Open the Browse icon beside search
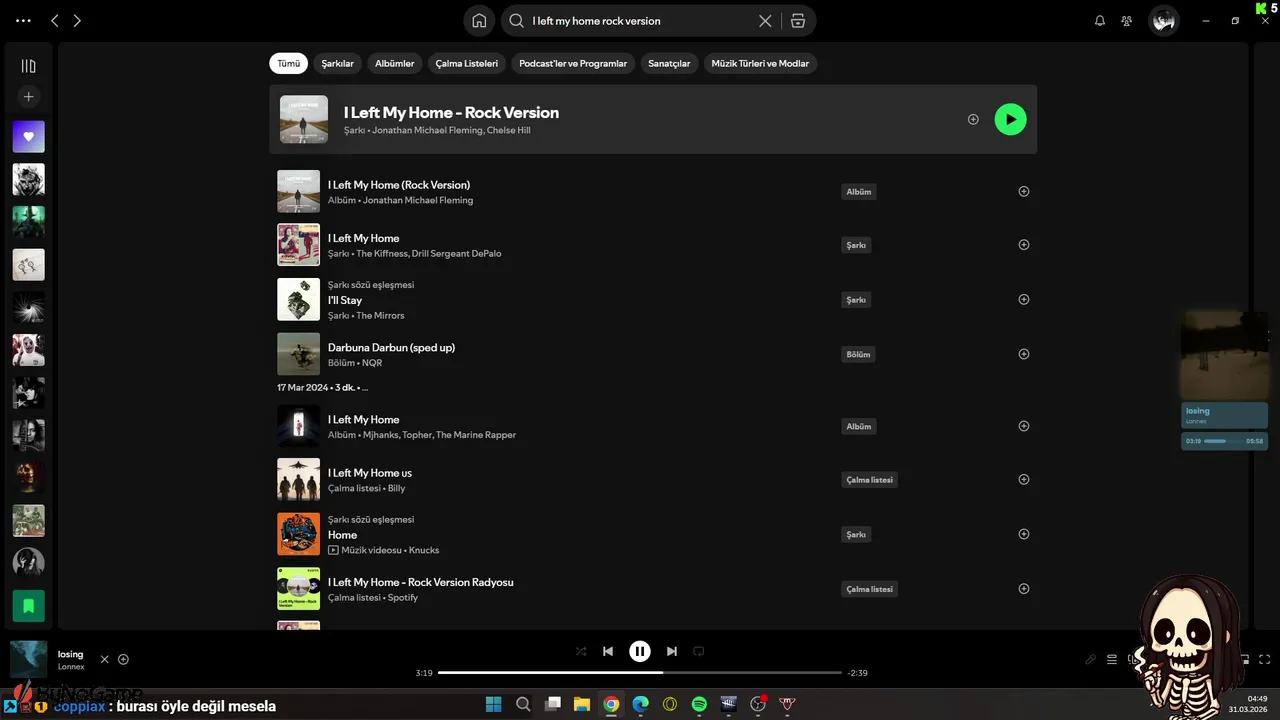 coord(797,20)
